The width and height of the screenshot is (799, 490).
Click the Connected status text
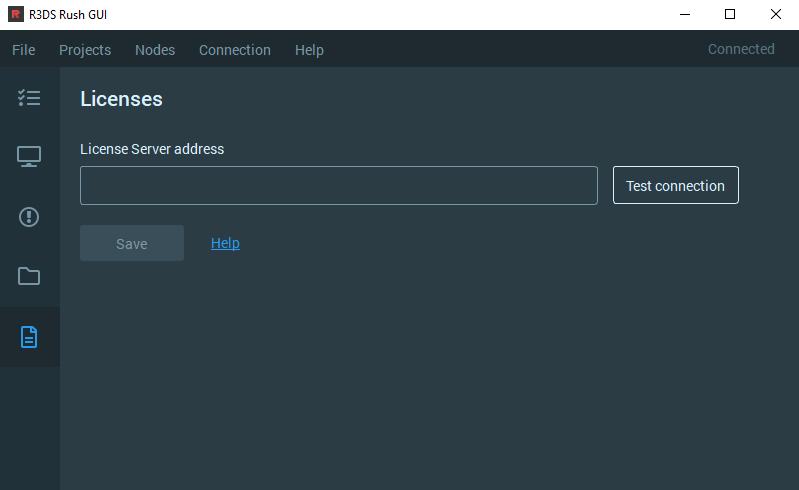coord(741,49)
